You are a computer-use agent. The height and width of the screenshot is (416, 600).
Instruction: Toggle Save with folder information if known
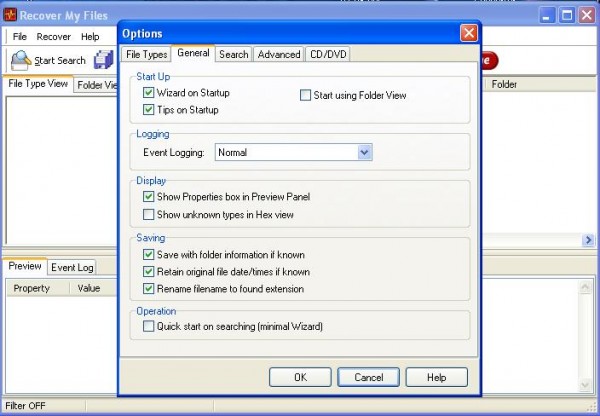[148, 254]
